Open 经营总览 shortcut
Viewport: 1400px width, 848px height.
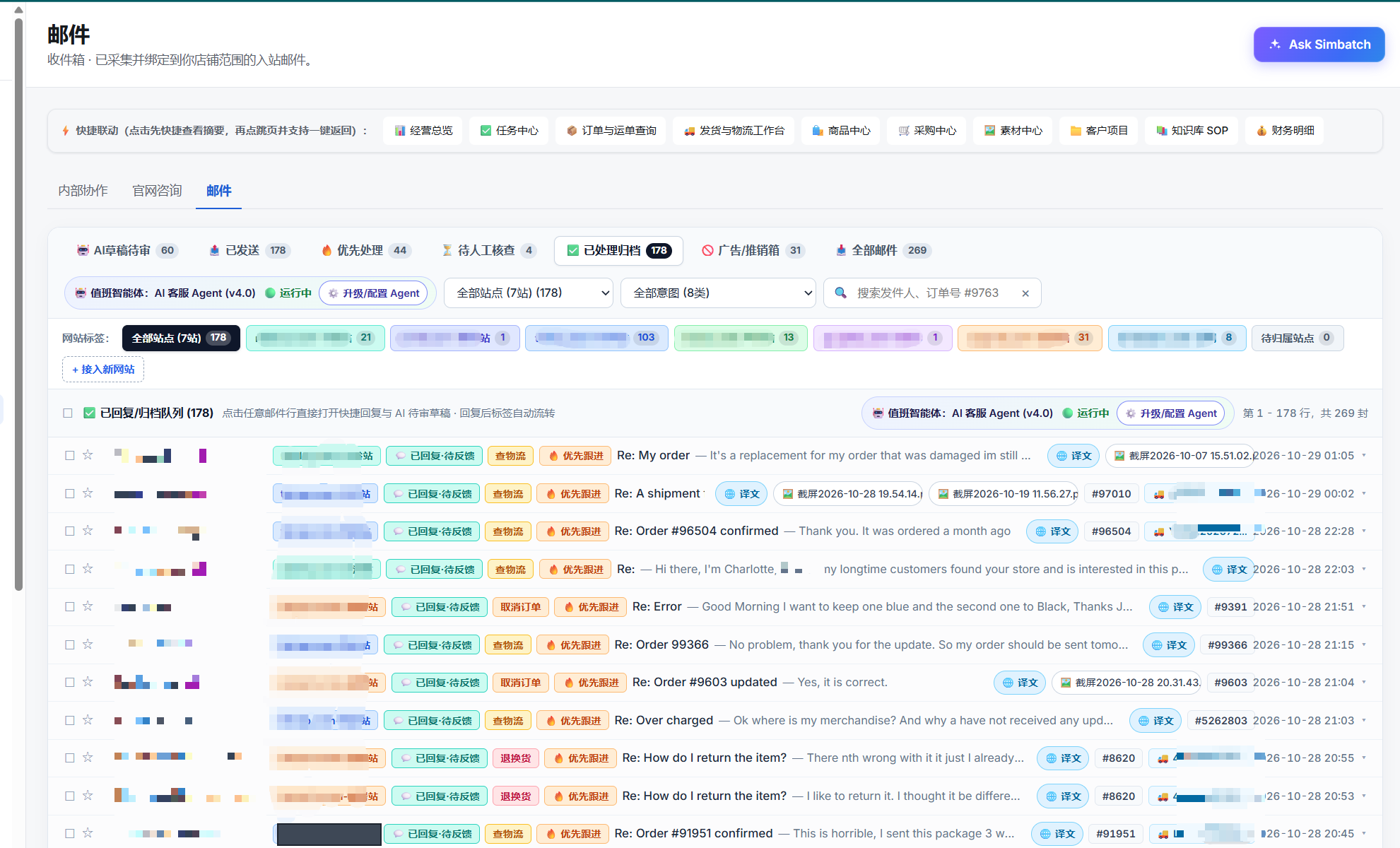[423, 131]
